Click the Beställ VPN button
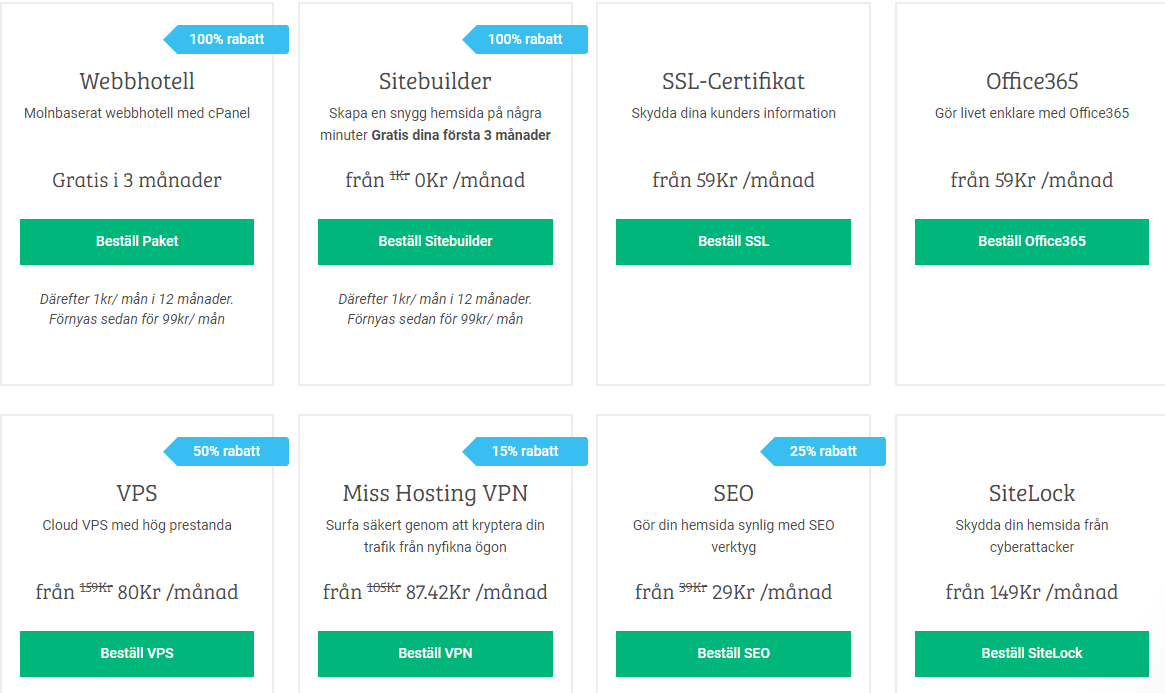This screenshot has height=693, width=1165. click(435, 654)
